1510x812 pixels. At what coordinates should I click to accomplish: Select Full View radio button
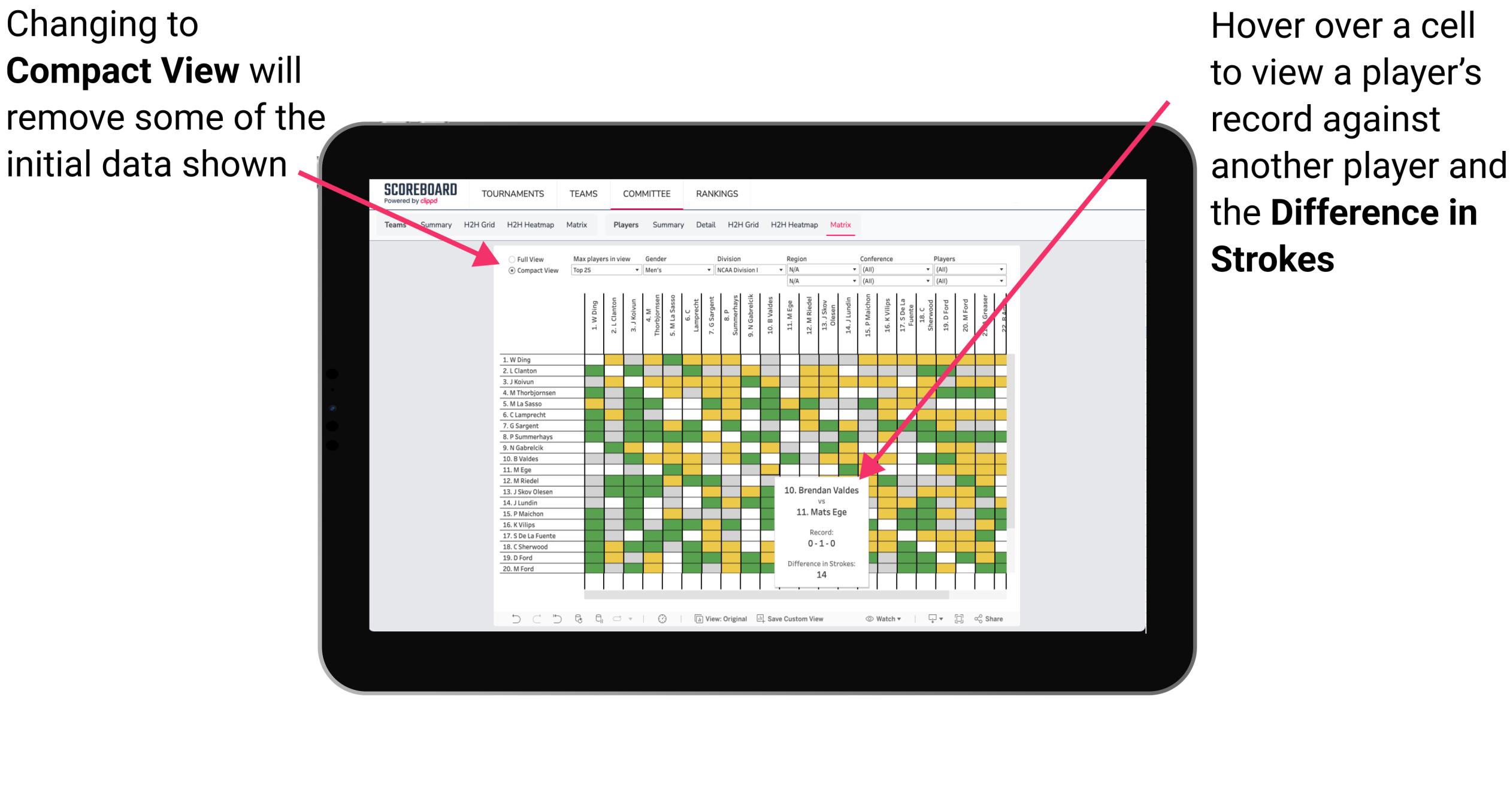(511, 258)
